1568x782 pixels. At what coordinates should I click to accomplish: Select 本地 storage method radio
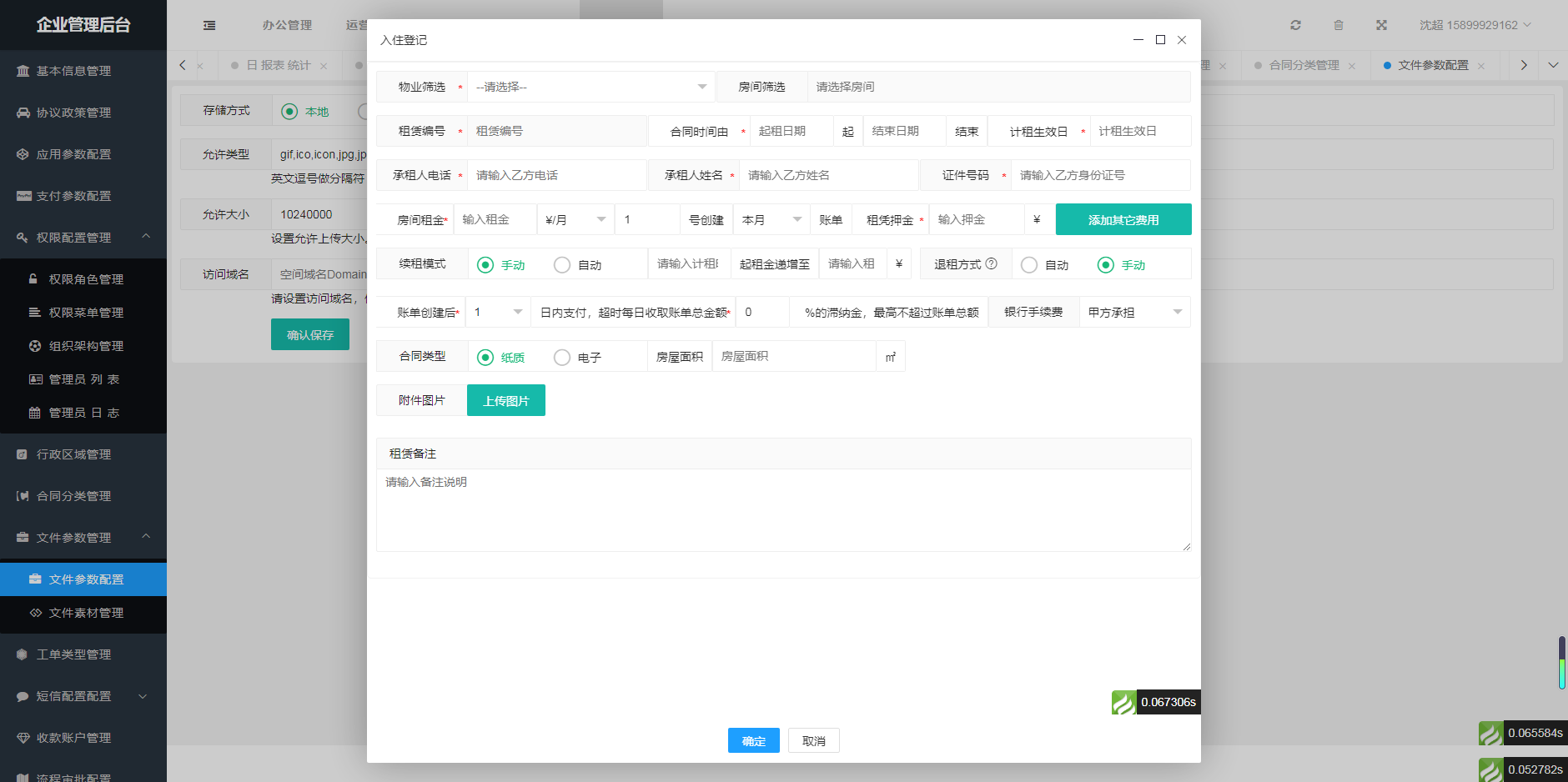305,112
